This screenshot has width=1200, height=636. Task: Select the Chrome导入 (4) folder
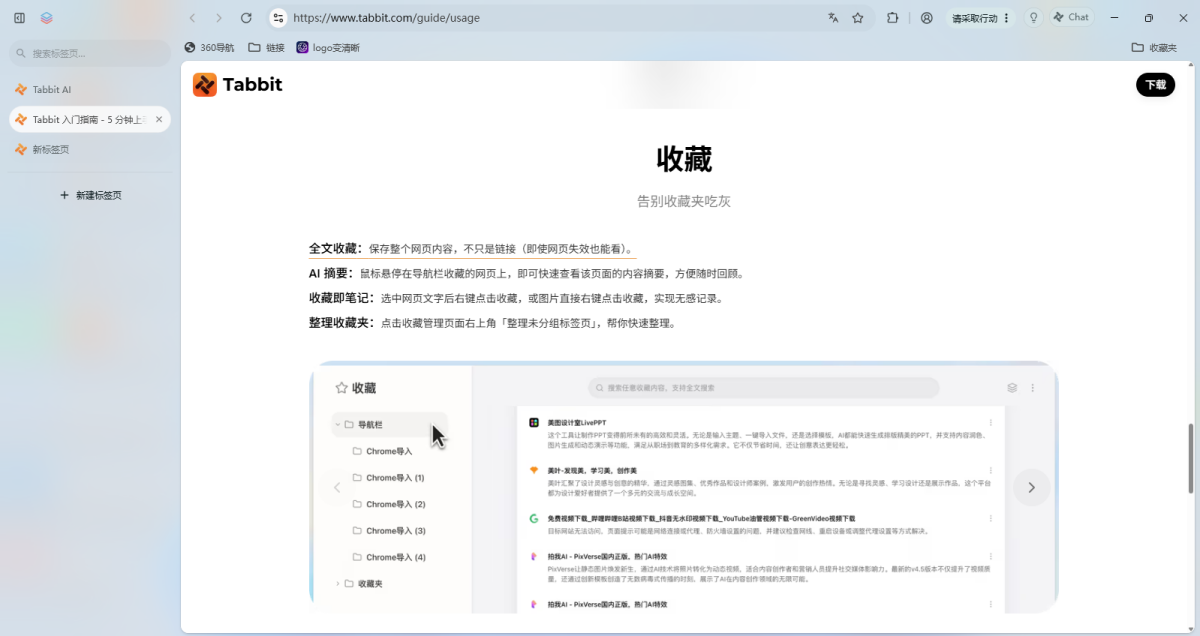point(388,557)
